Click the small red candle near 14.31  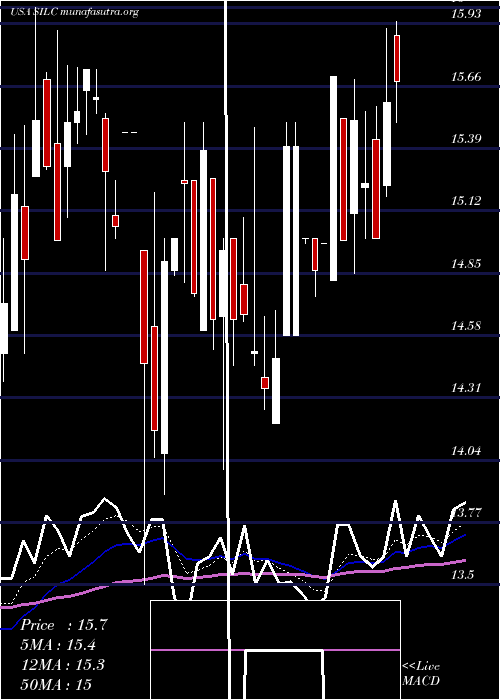pos(265,383)
